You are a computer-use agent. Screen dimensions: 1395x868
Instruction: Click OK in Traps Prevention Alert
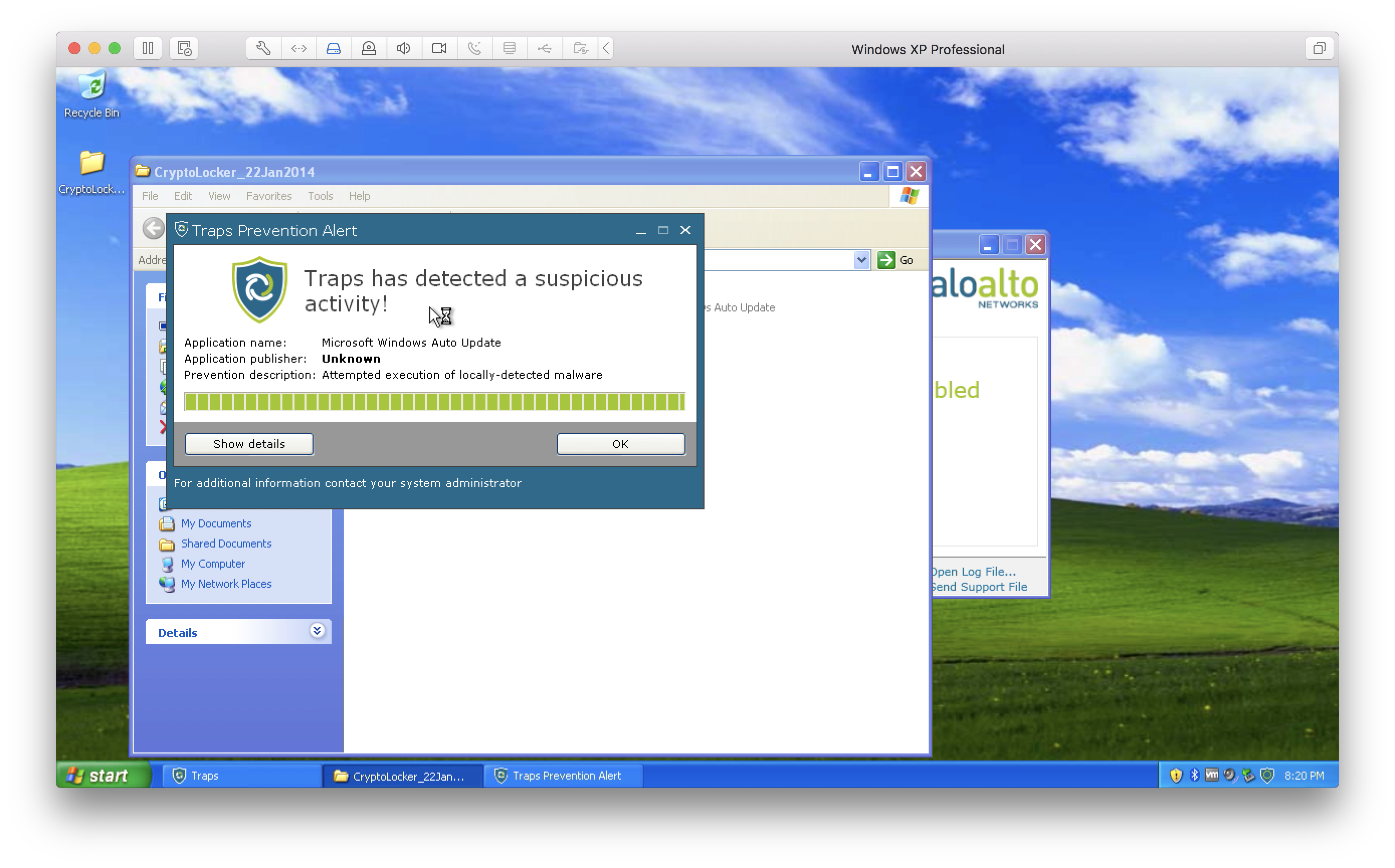621,445
